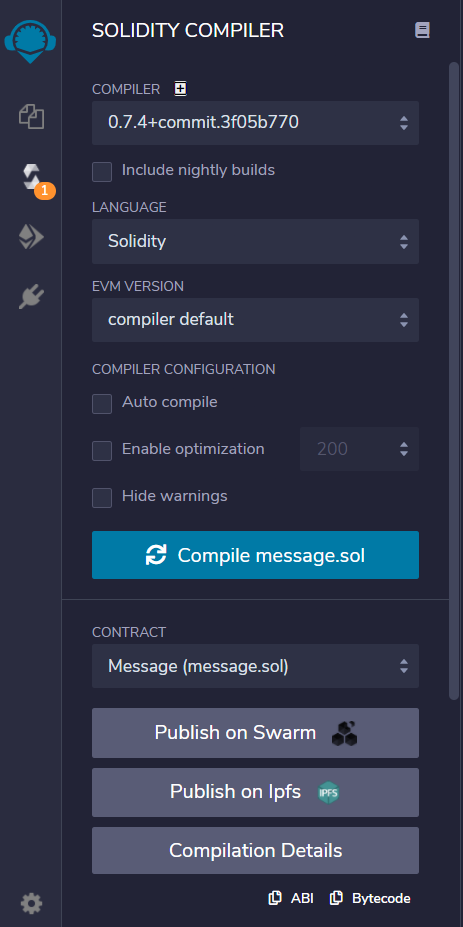Copy ABI to clipboard

click(290, 898)
